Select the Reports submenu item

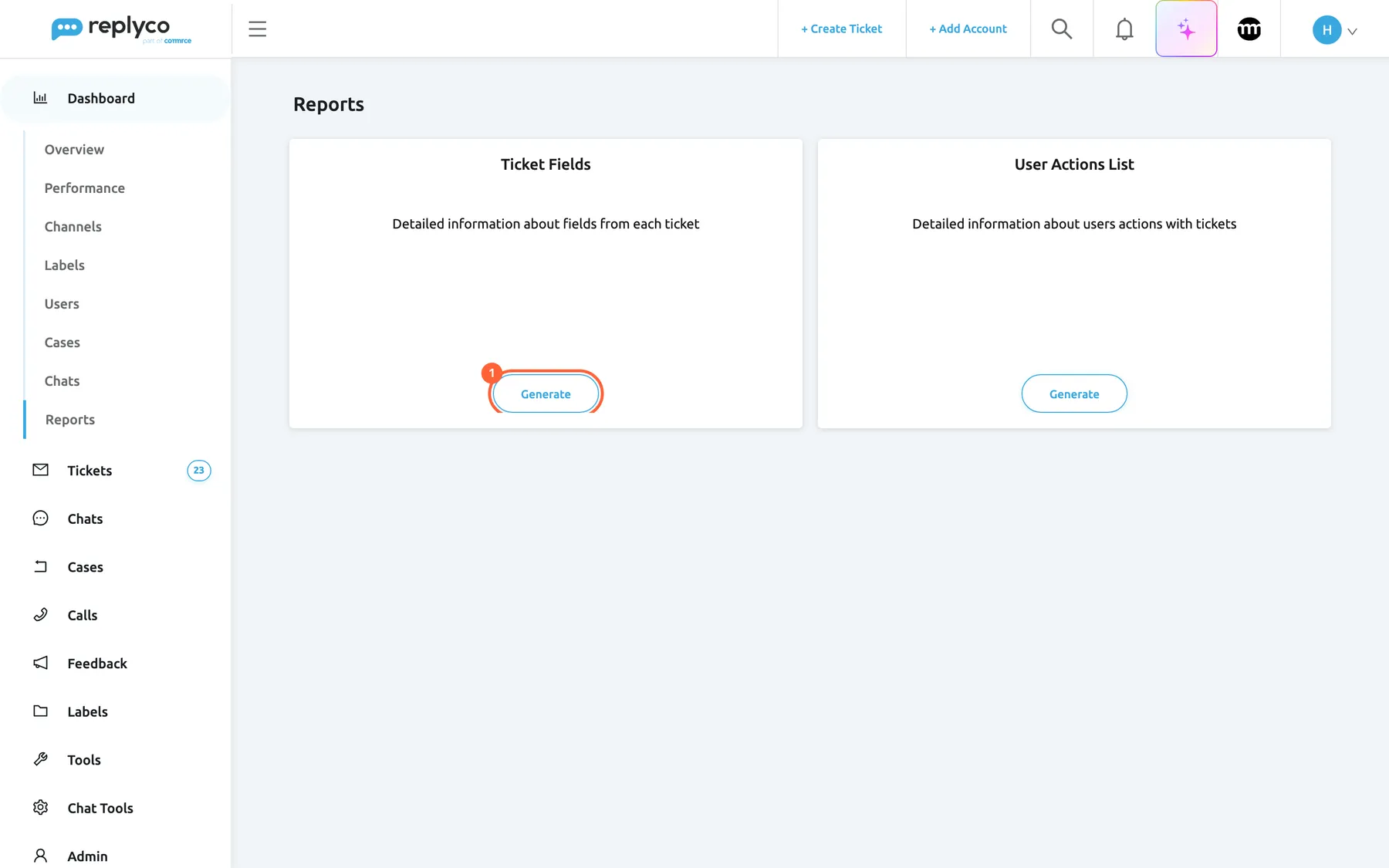[70, 420]
